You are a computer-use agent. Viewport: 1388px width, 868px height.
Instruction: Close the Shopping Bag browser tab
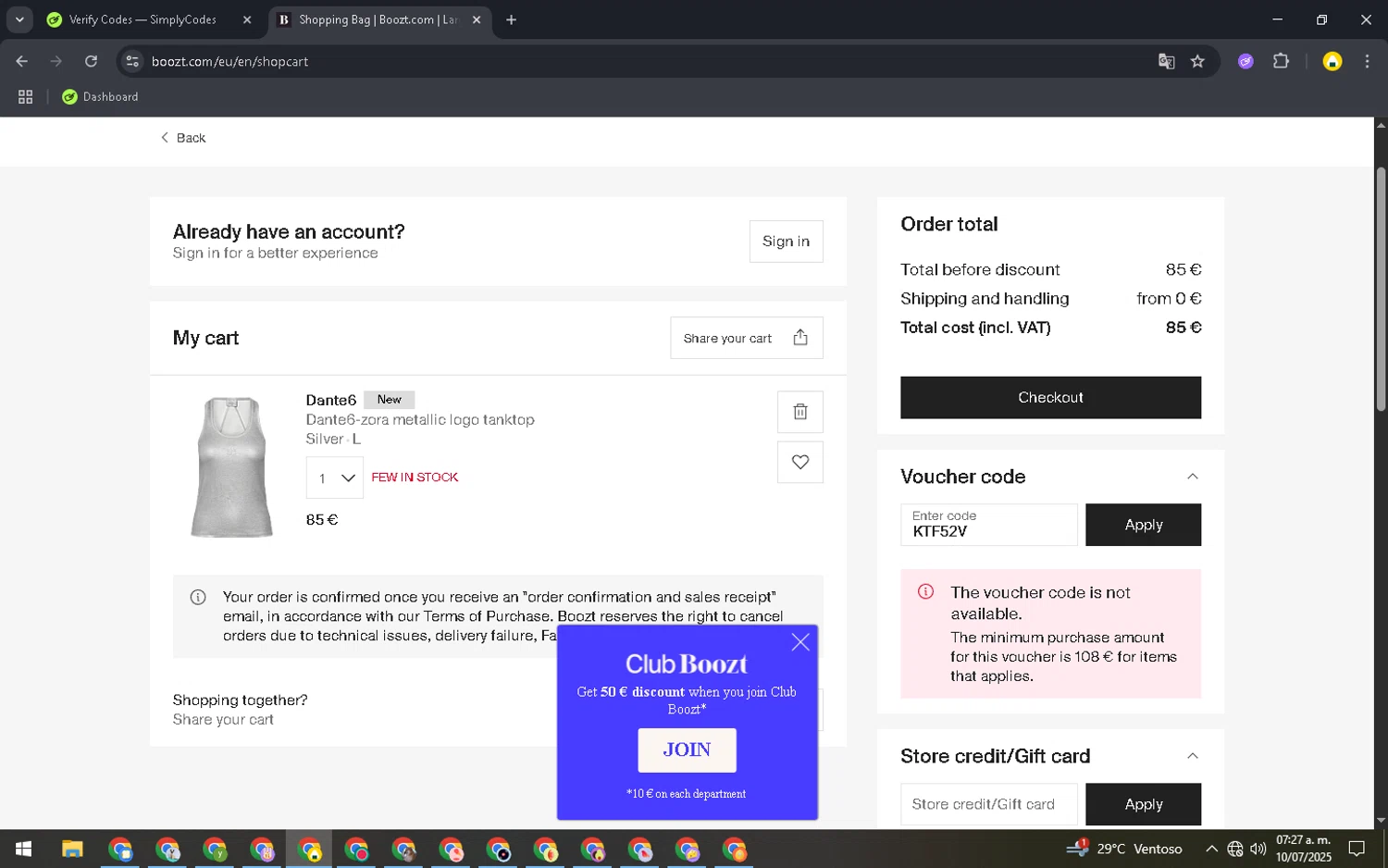477,19
